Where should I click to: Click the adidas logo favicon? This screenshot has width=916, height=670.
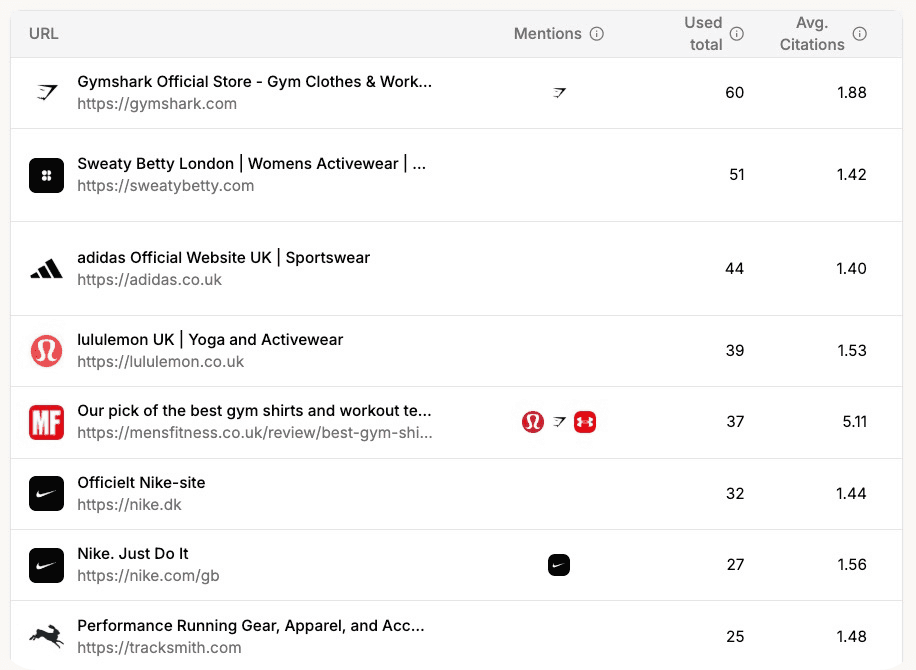(x=47, y=269)
